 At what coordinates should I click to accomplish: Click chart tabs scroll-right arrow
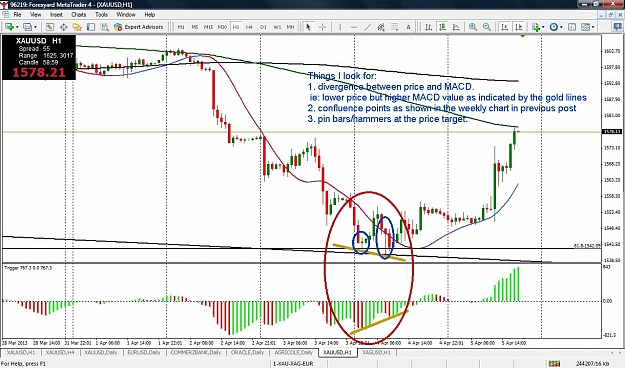[x=620, y=353]
